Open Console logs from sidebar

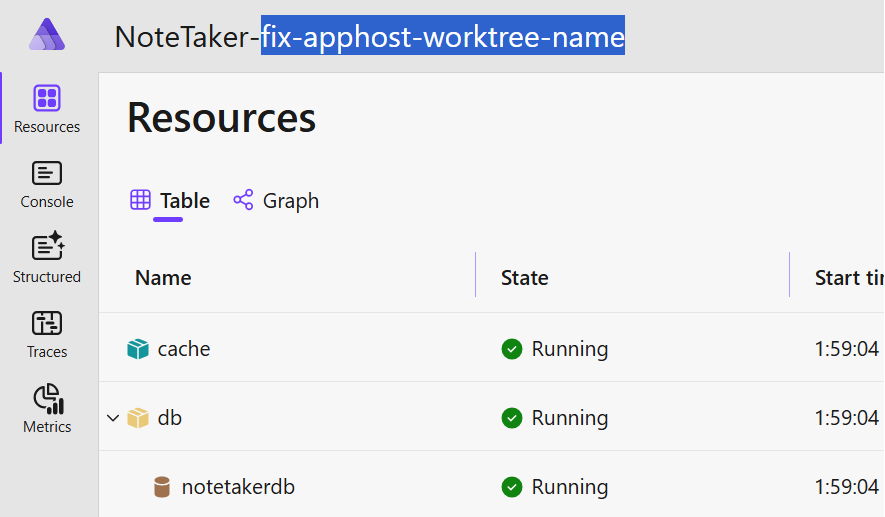[47, 184]
